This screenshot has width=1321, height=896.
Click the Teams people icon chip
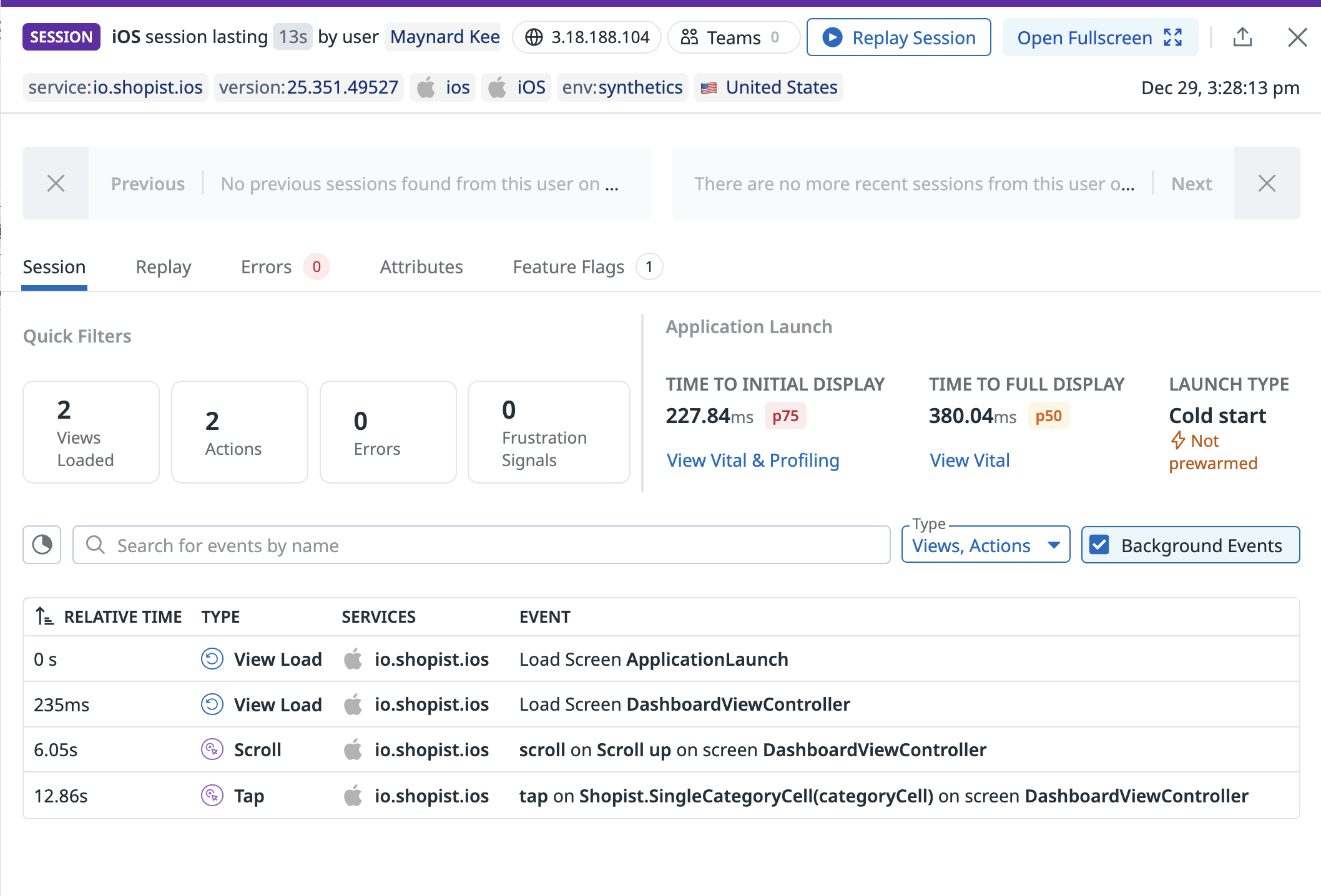(x=733, y=37)
